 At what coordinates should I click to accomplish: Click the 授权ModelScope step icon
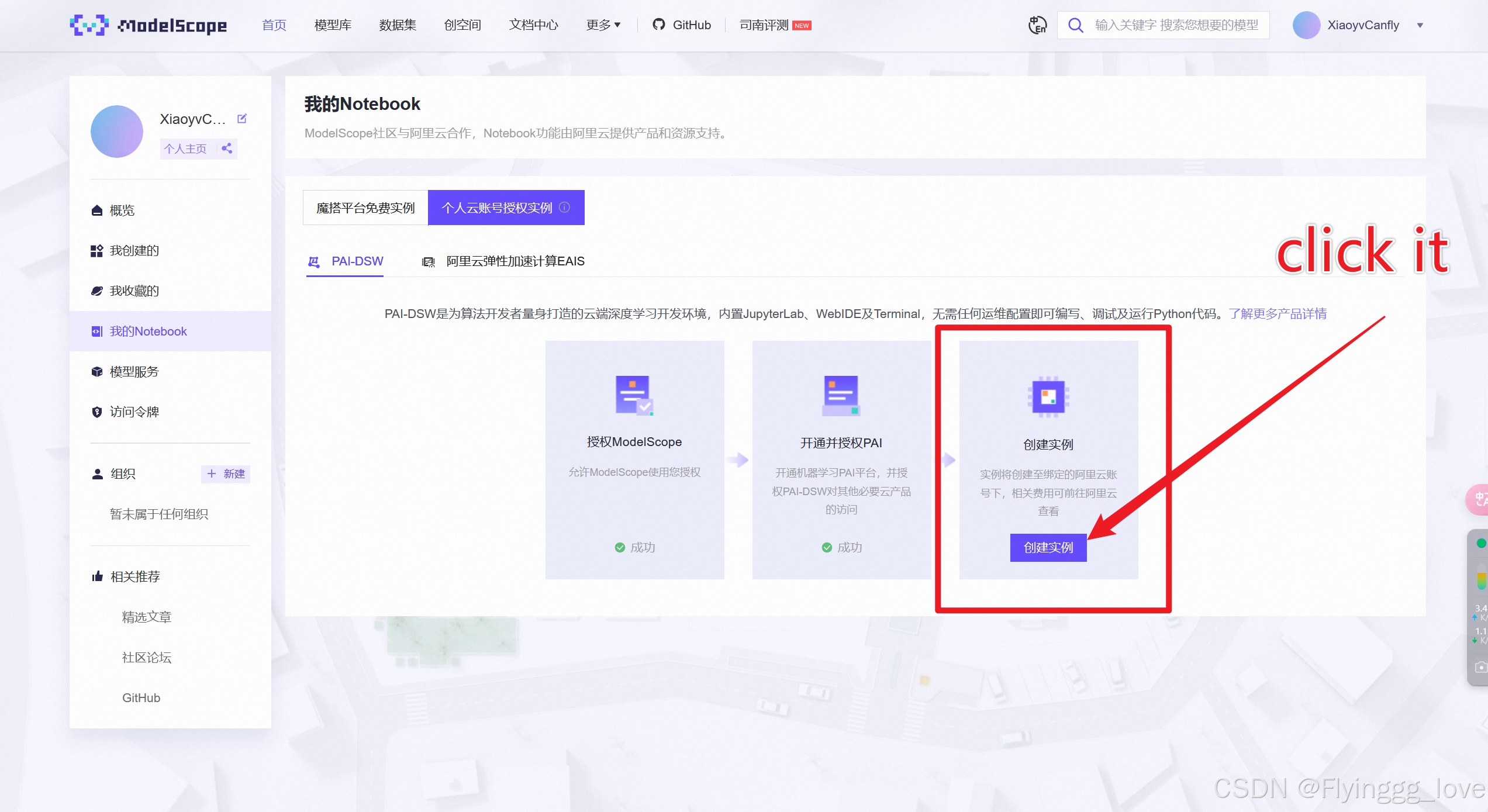point(634,395)
